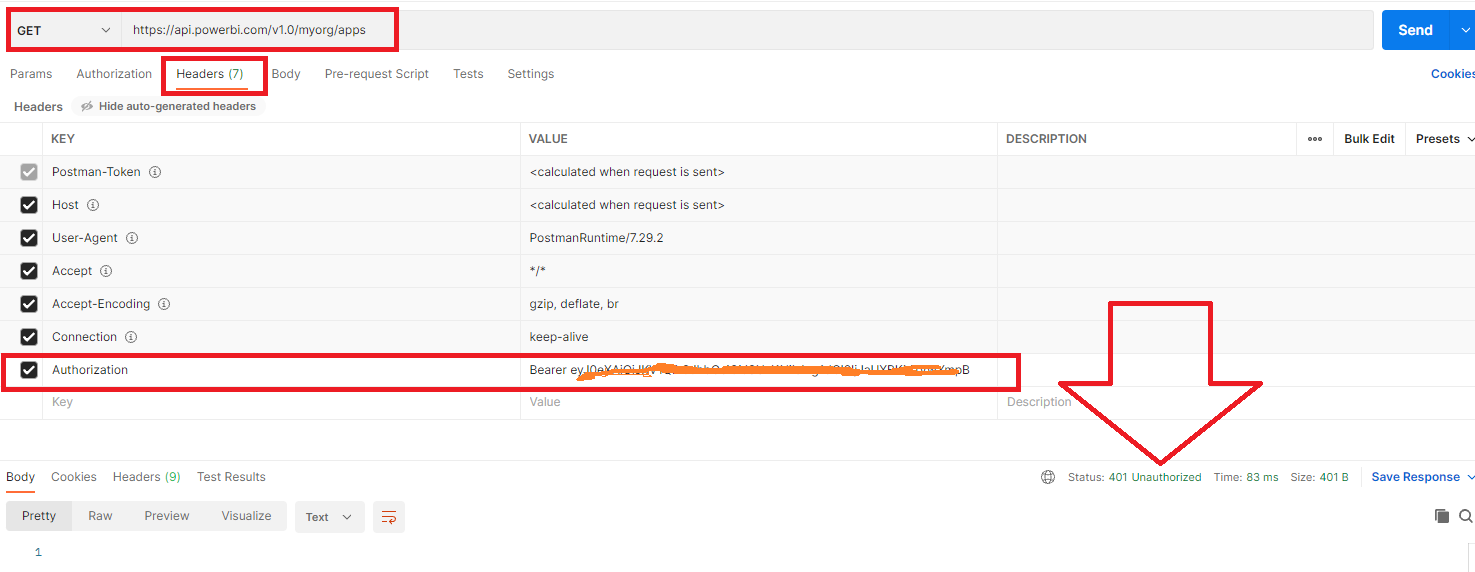
Task: Select the Raw view
Action: pos(100,516)
